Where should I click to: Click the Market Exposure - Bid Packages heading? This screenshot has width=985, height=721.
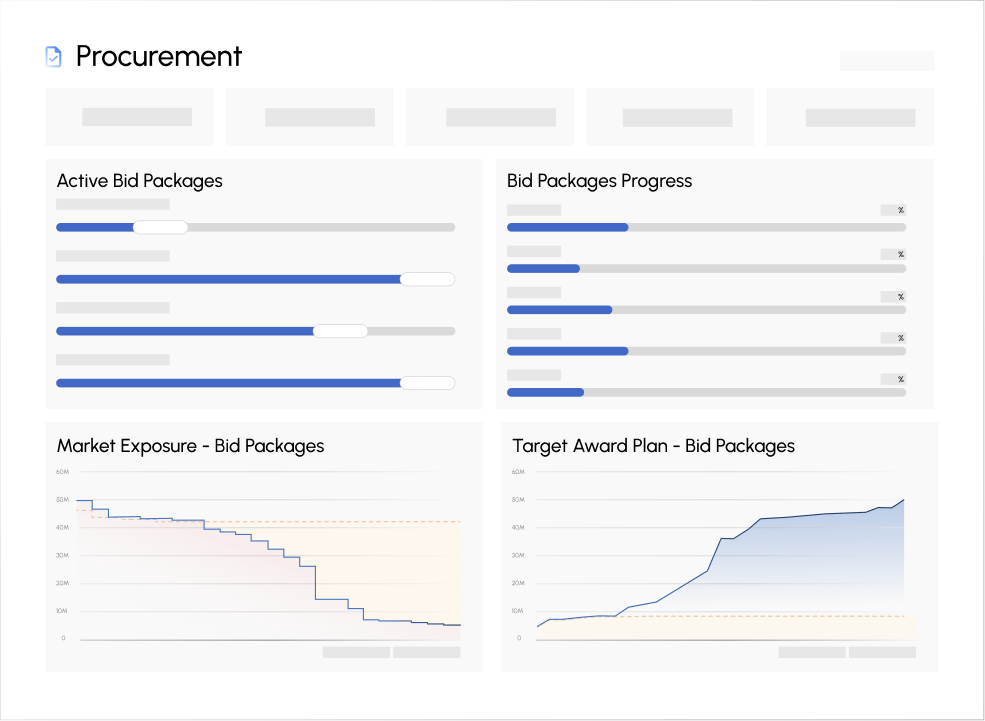coord(190,446)
